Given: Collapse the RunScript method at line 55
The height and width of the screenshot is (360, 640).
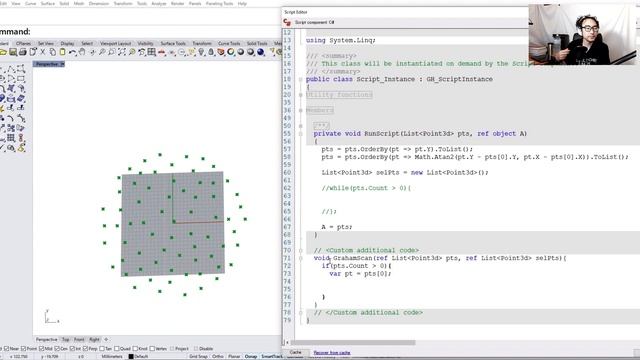Looking at the screenshot, I should (301, 133).
